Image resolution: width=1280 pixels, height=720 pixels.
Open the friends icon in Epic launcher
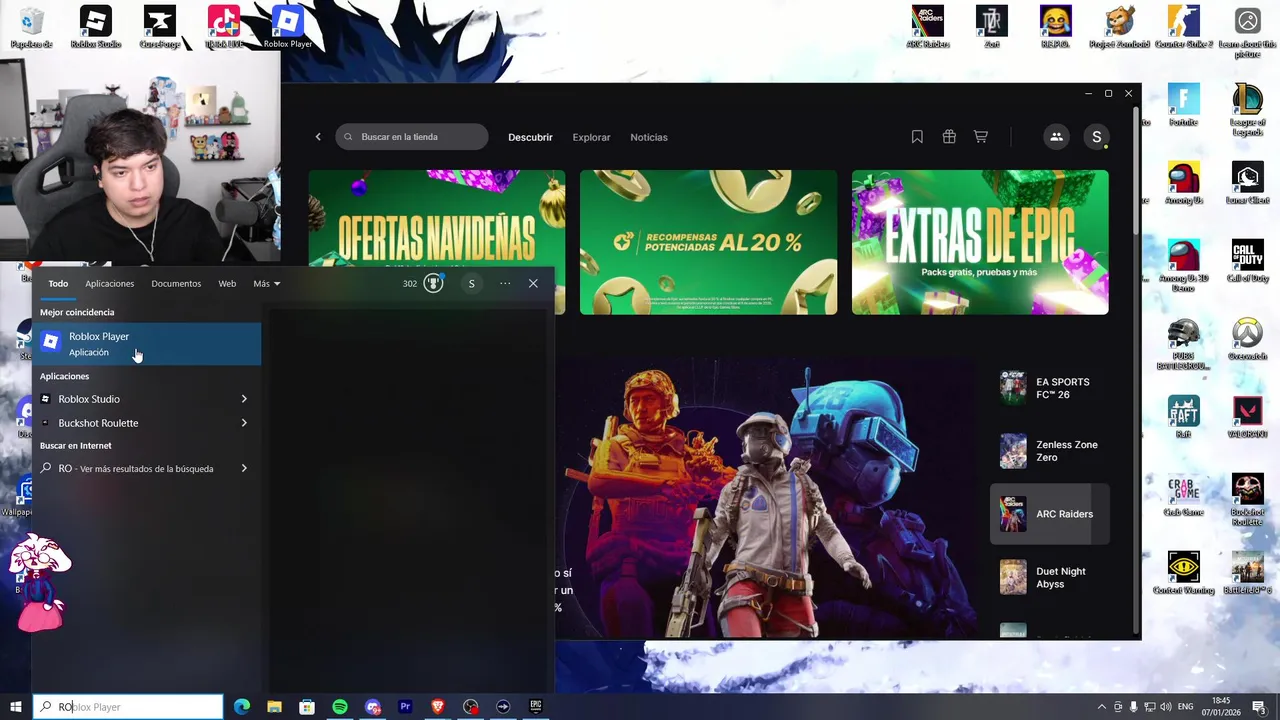tap(1056, 137)
